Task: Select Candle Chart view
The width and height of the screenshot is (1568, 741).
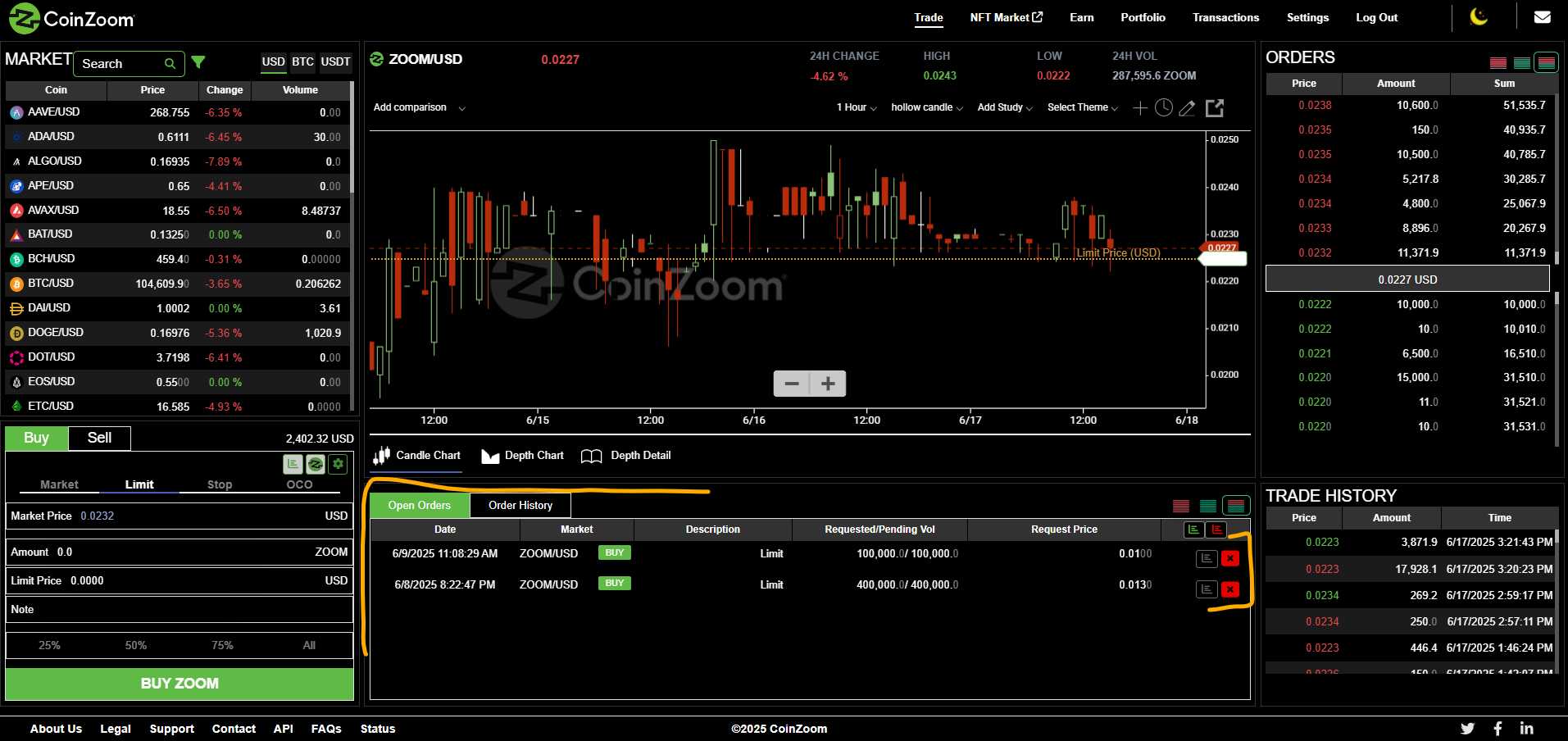Action: (416, 456)
